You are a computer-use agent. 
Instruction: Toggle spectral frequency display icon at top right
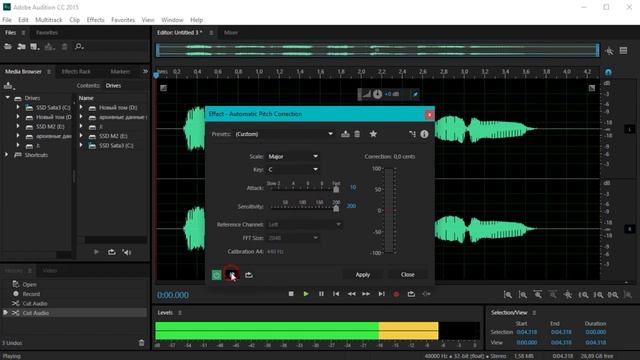pos(623,51)
